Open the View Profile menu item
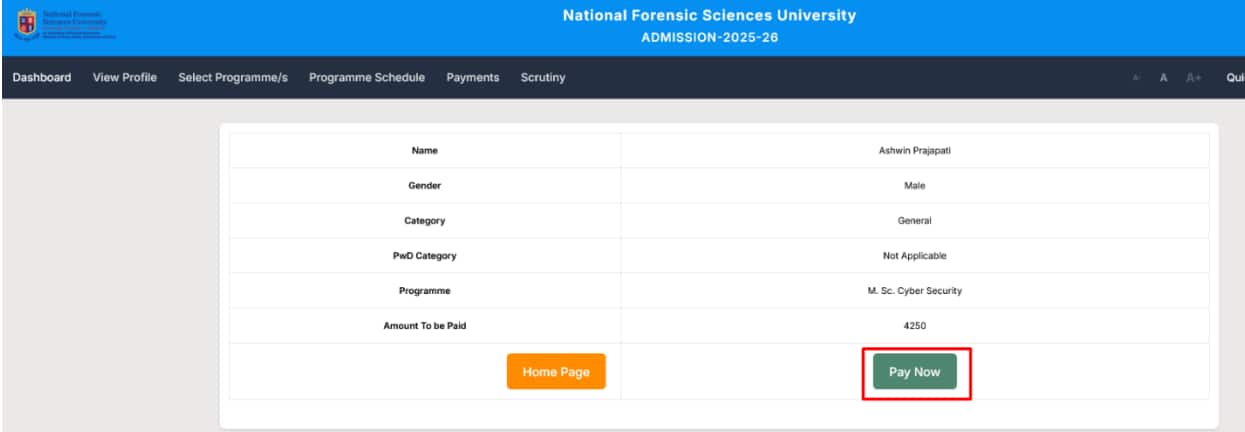1245x432 pixels. [125, 78]
